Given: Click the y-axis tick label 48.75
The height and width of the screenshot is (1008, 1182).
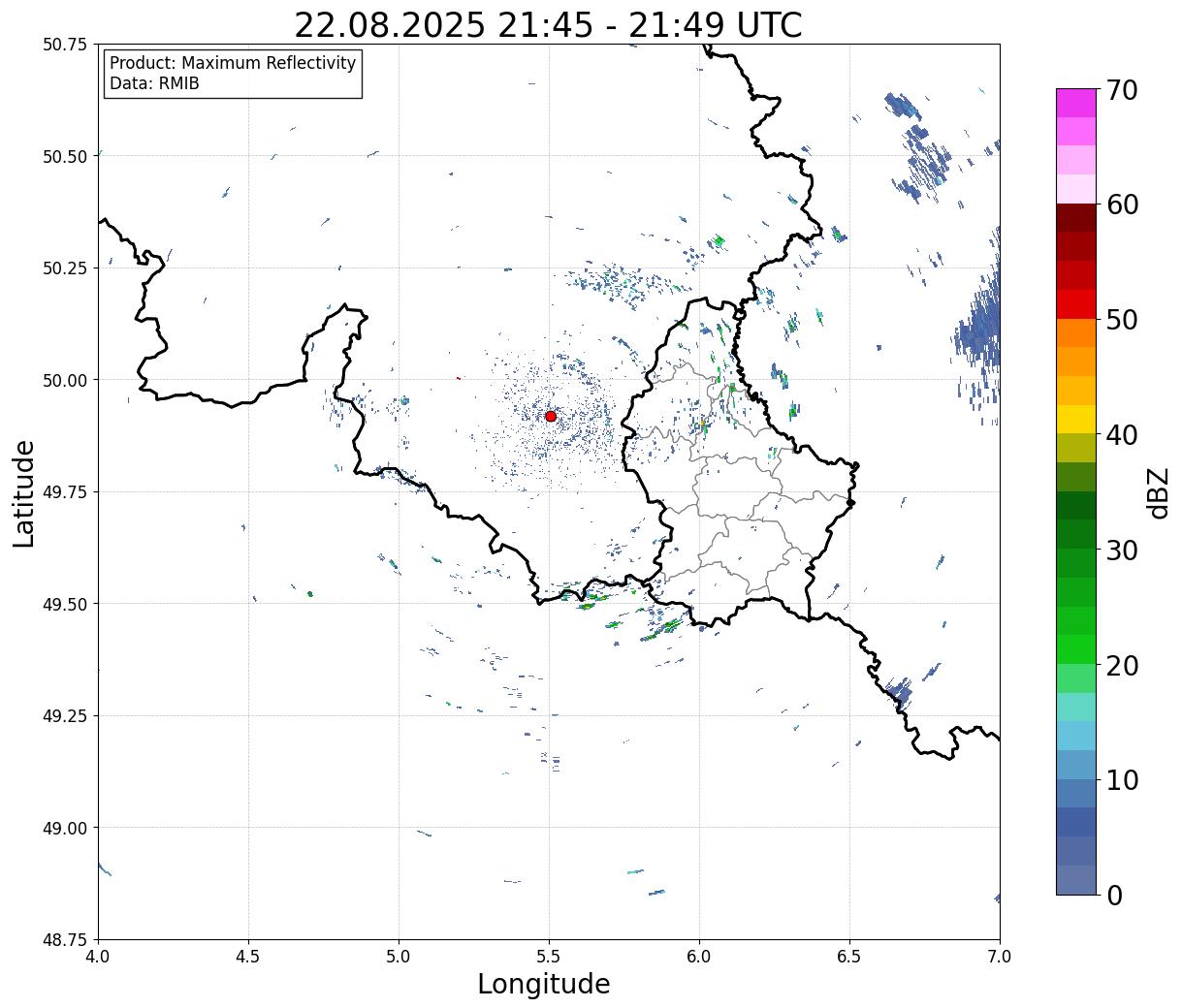Looking at the screenshot, I should tap(65, 940).
